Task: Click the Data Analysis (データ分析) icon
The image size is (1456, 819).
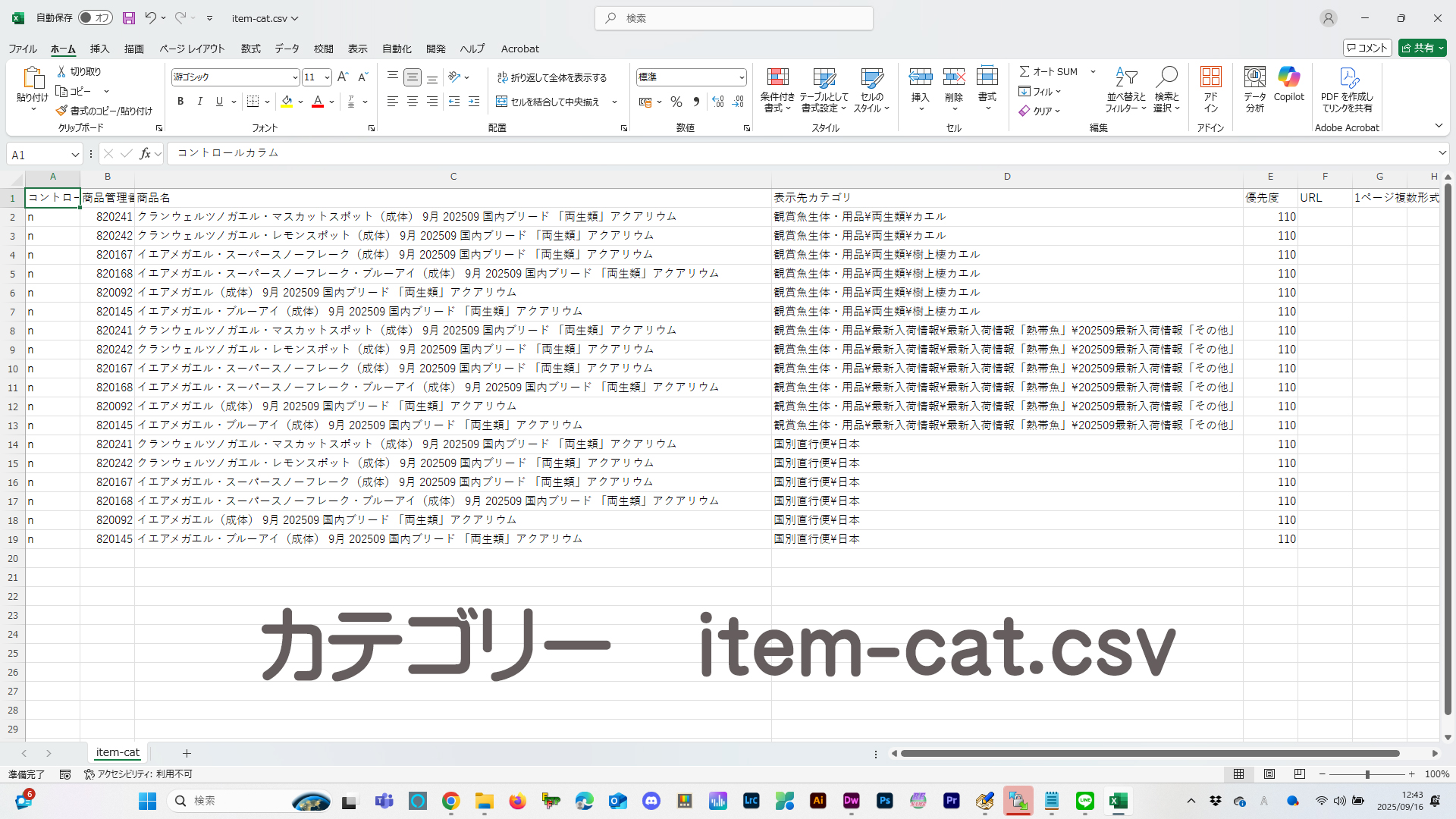Action: tap(1254, 77)
